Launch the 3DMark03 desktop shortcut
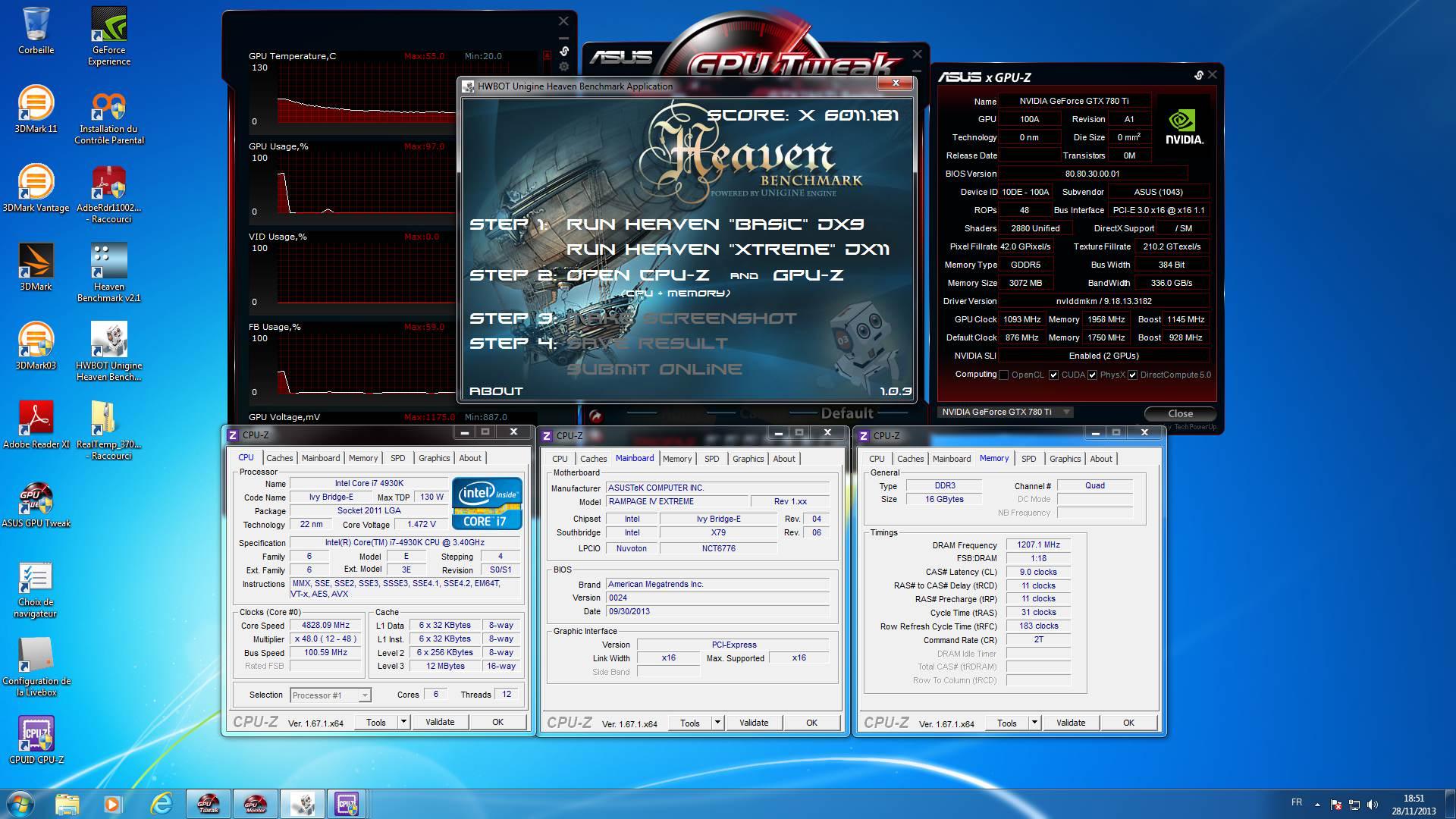Image resolution: width=1456 pixels, height=819 pixels. tap(36, 346)
